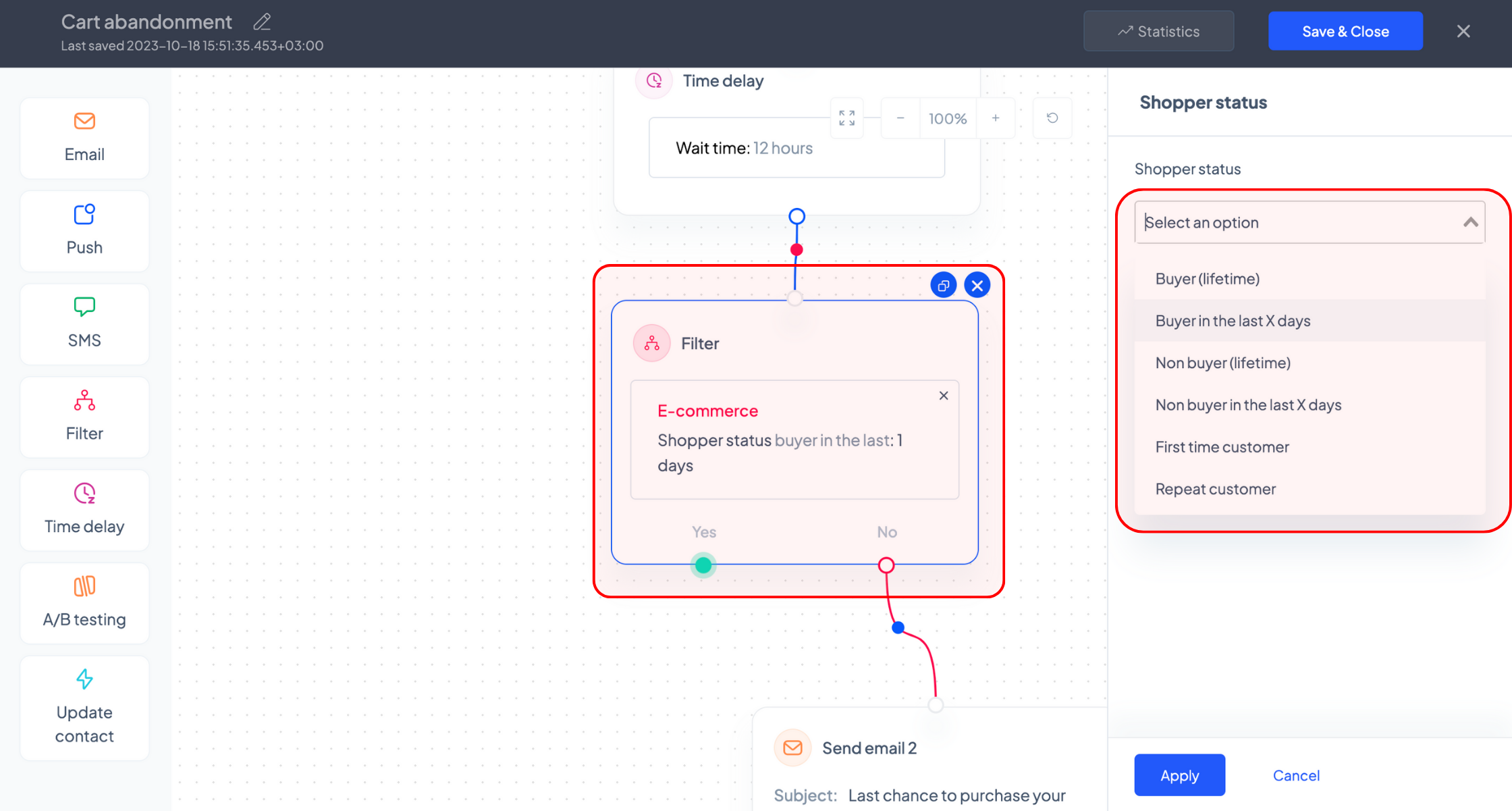Viewport: 1512px width, 811px height.
Task: Click the Send email 2 envelope icon
Action: click(792, 748)
